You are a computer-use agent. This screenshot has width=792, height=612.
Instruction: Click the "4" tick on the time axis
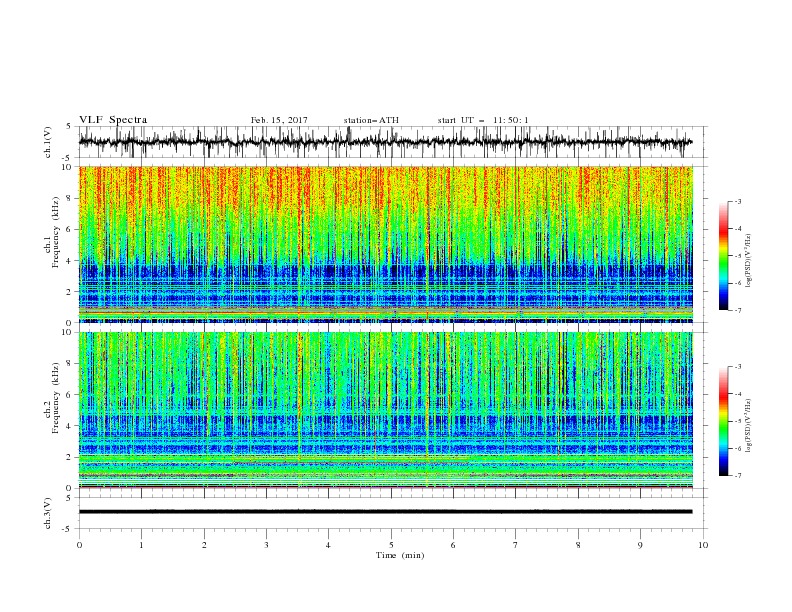pos(328,545)
